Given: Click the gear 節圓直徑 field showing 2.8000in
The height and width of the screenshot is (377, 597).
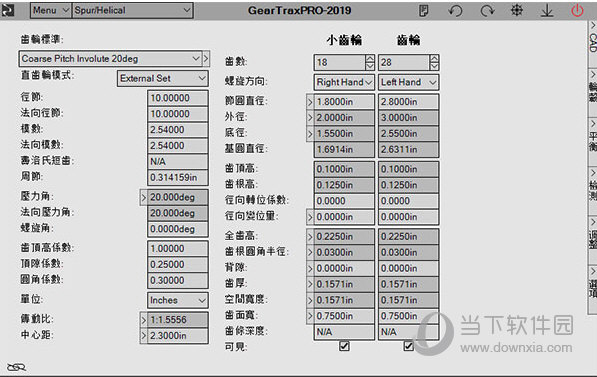Looking at the screenshot, I should click(x=408, y=102).
